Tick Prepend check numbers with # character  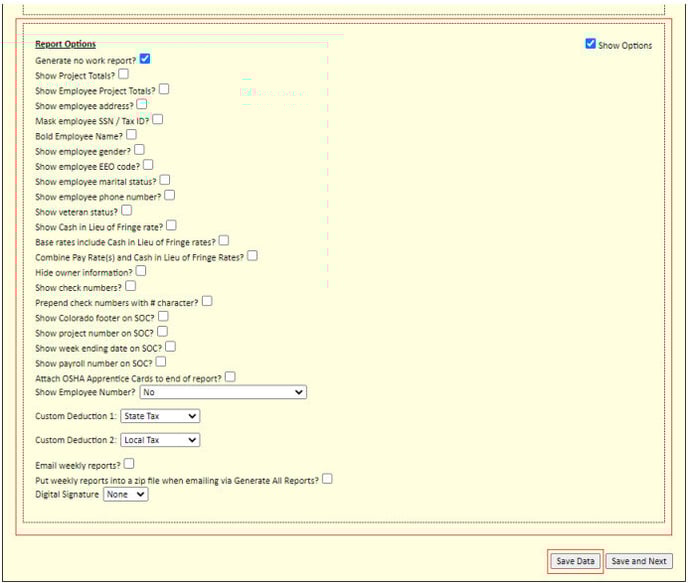(x=208, y=301)
